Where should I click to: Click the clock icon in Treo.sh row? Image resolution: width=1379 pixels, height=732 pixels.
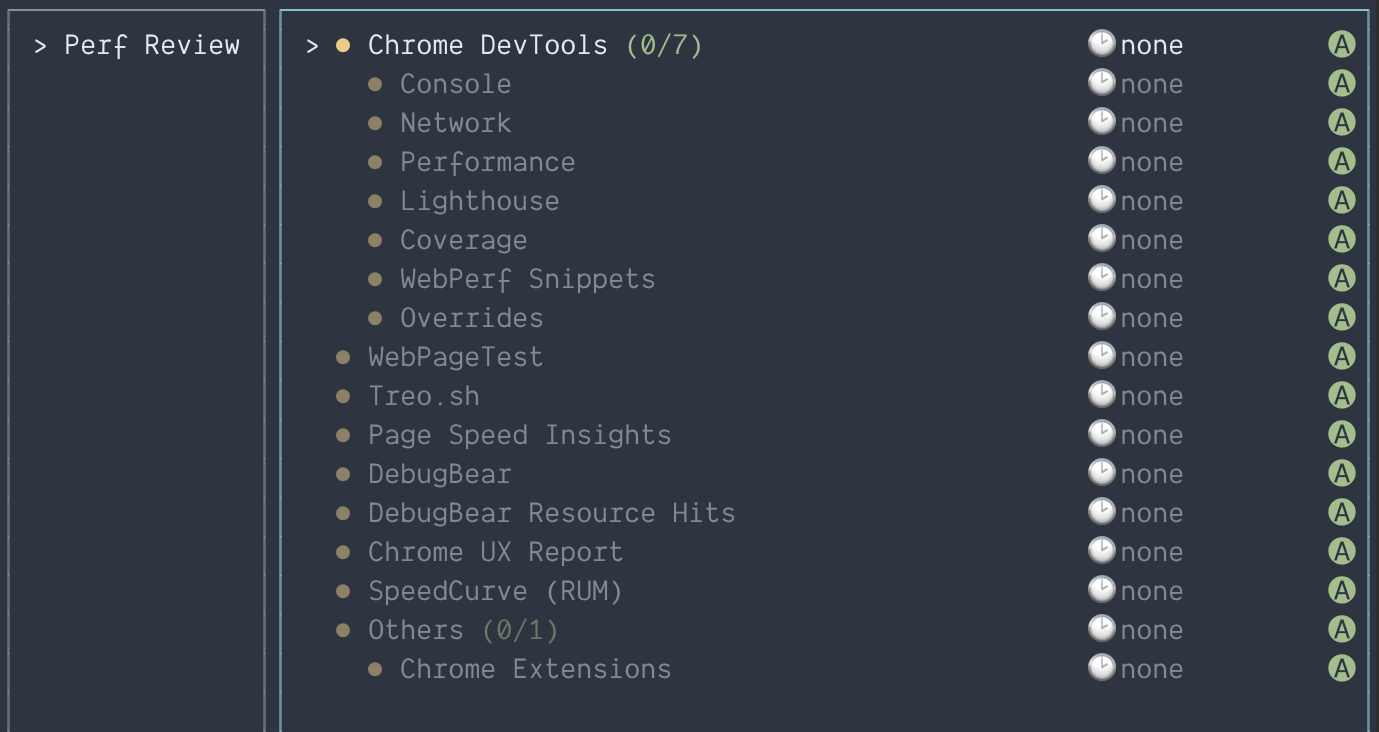[1101, 395]
